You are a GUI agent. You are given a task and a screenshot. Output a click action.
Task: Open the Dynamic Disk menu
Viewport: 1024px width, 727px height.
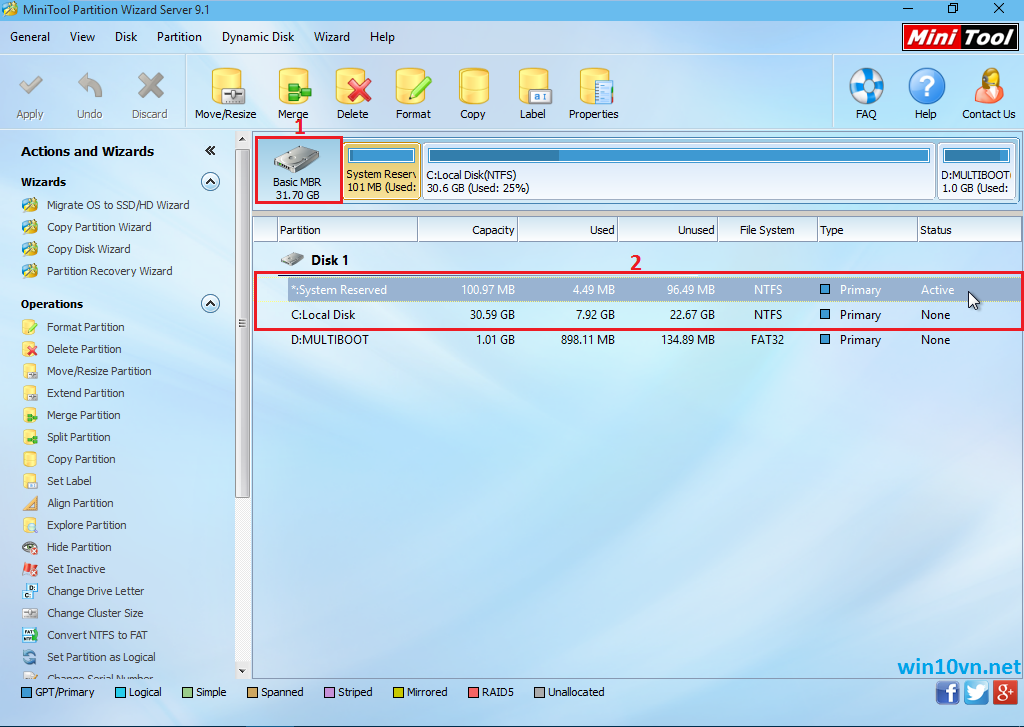258,37
